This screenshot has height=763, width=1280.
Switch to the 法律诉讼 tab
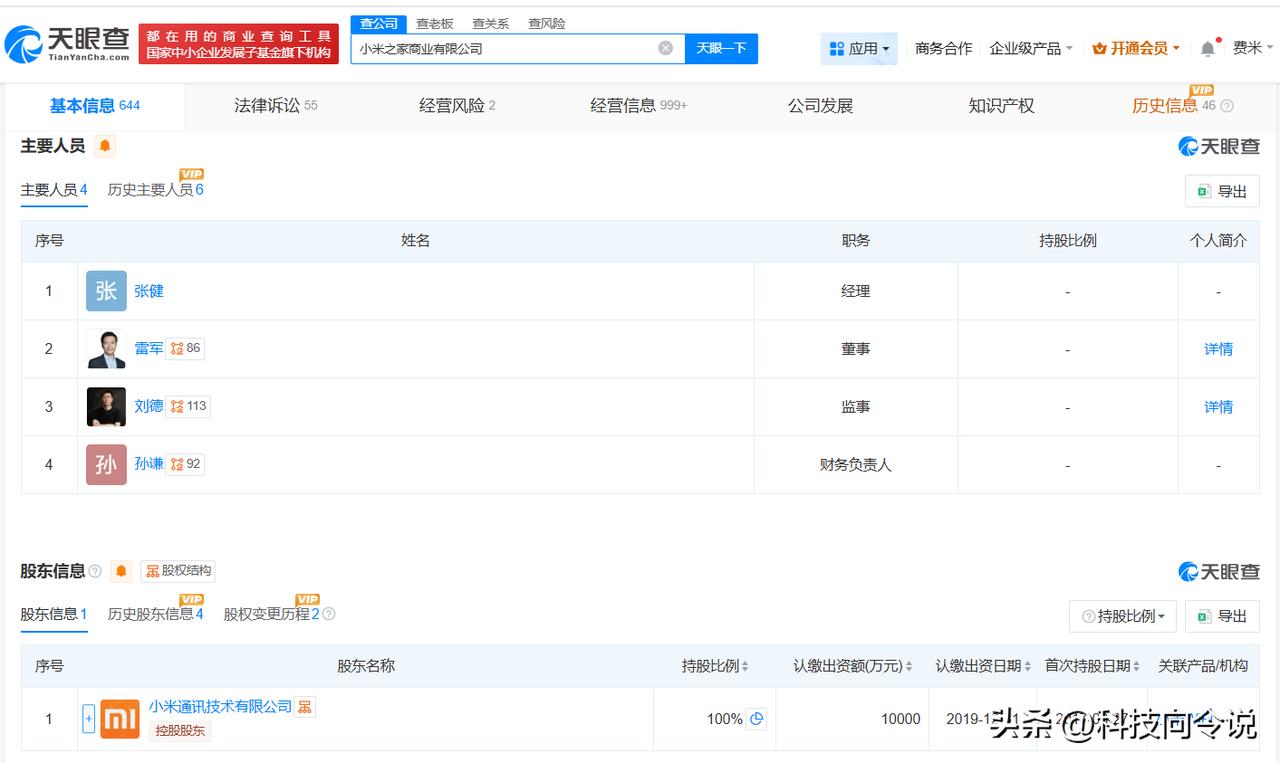[276, 106]
